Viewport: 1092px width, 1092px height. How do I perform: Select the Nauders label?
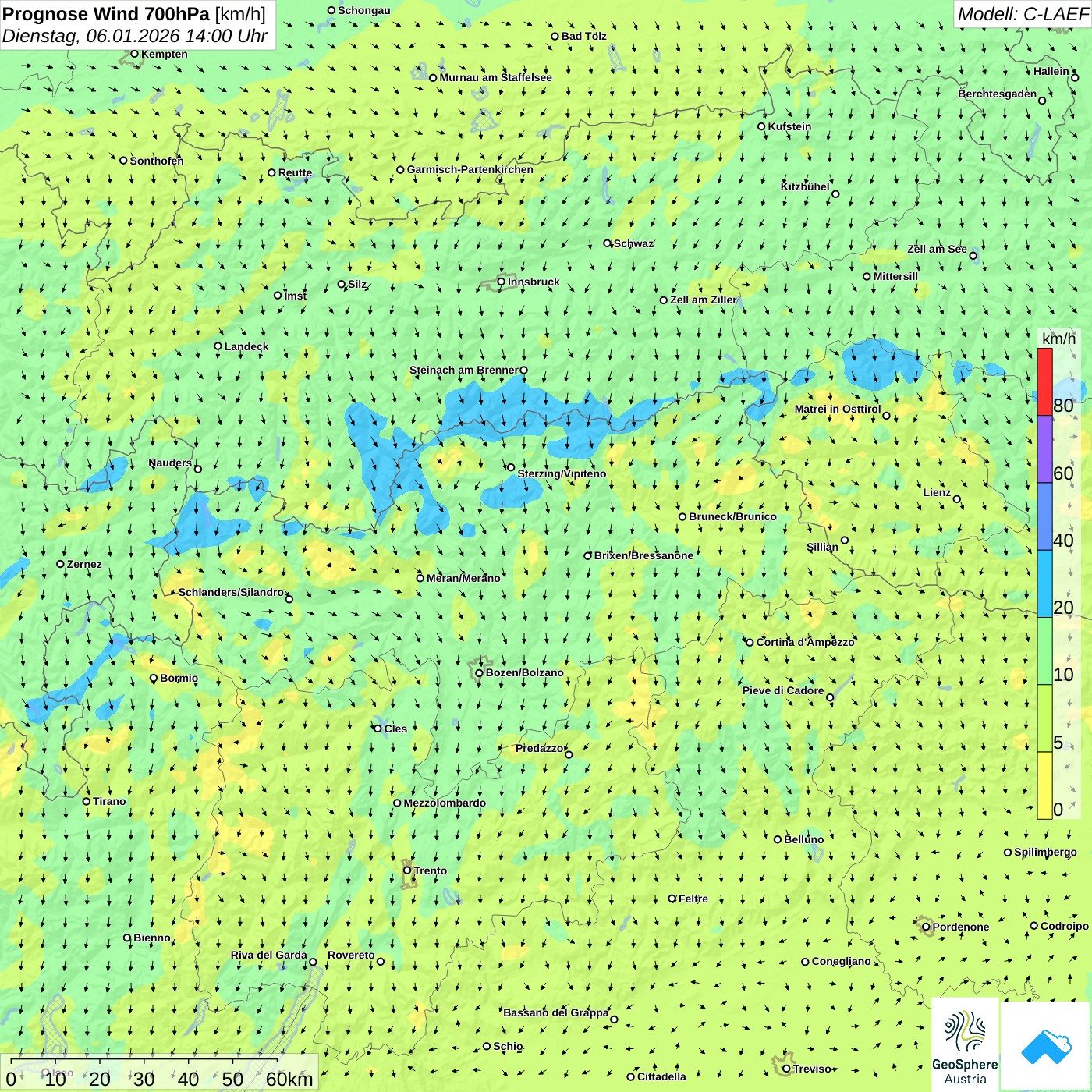[x=170, y=463]
